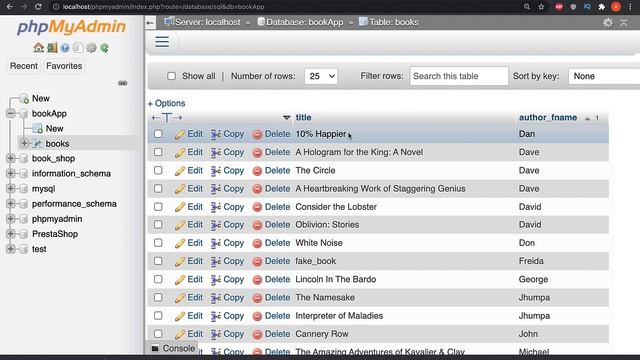Expand the book_shop database node
The width and height of the screenshot is (640, 360).
point(11,158)
